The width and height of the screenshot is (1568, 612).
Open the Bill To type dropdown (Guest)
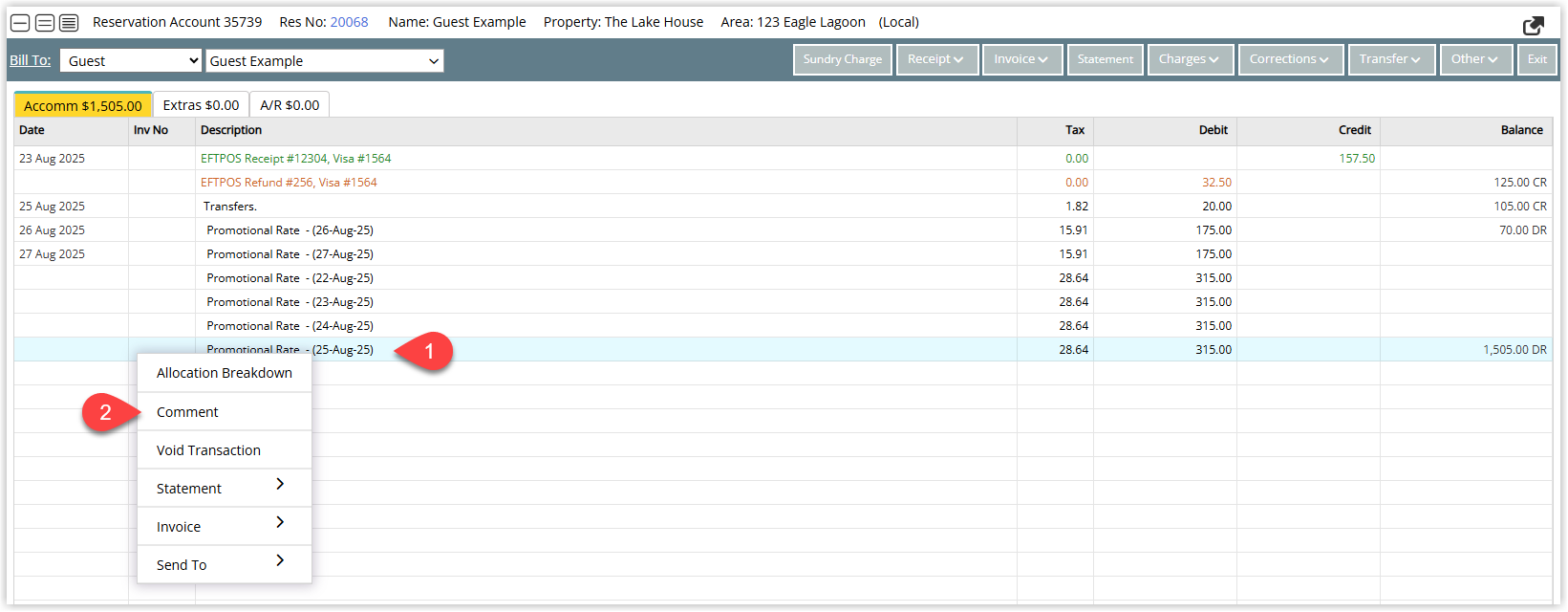[131, 61]
